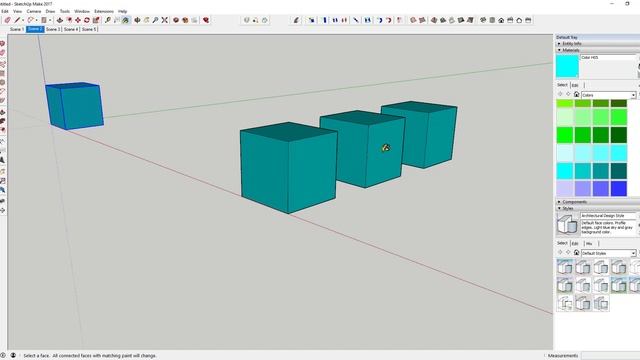Select the Rotate tool
This screenshot has height=360, width=640.
87,20
